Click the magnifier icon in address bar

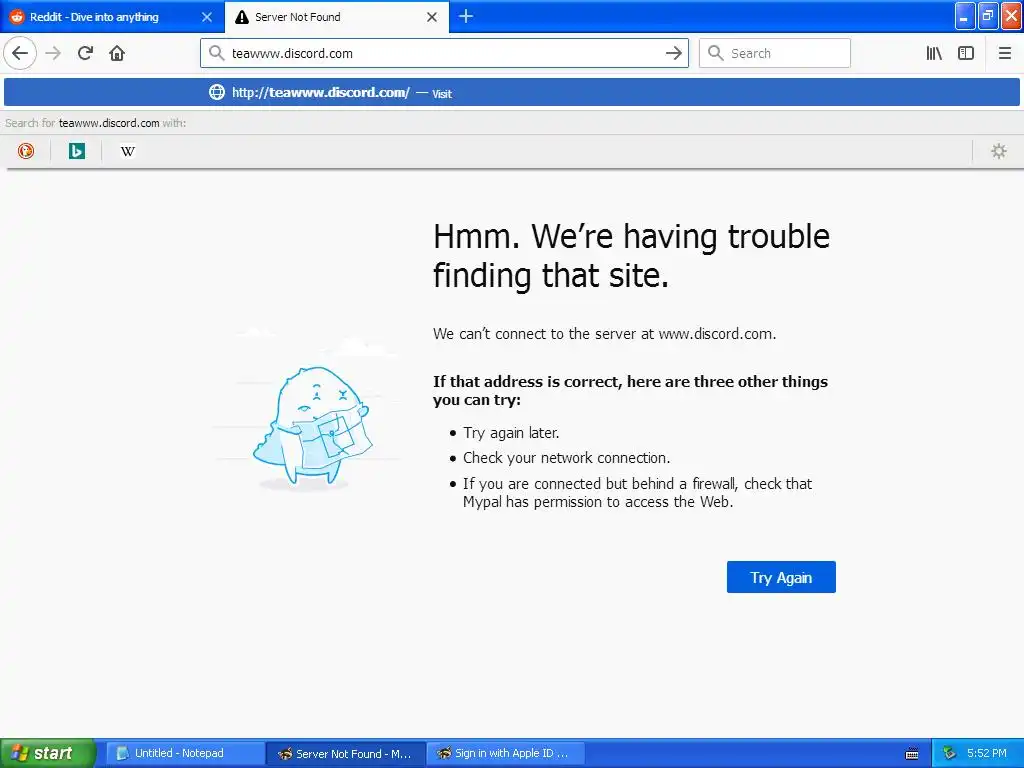[x=216, y=53]
